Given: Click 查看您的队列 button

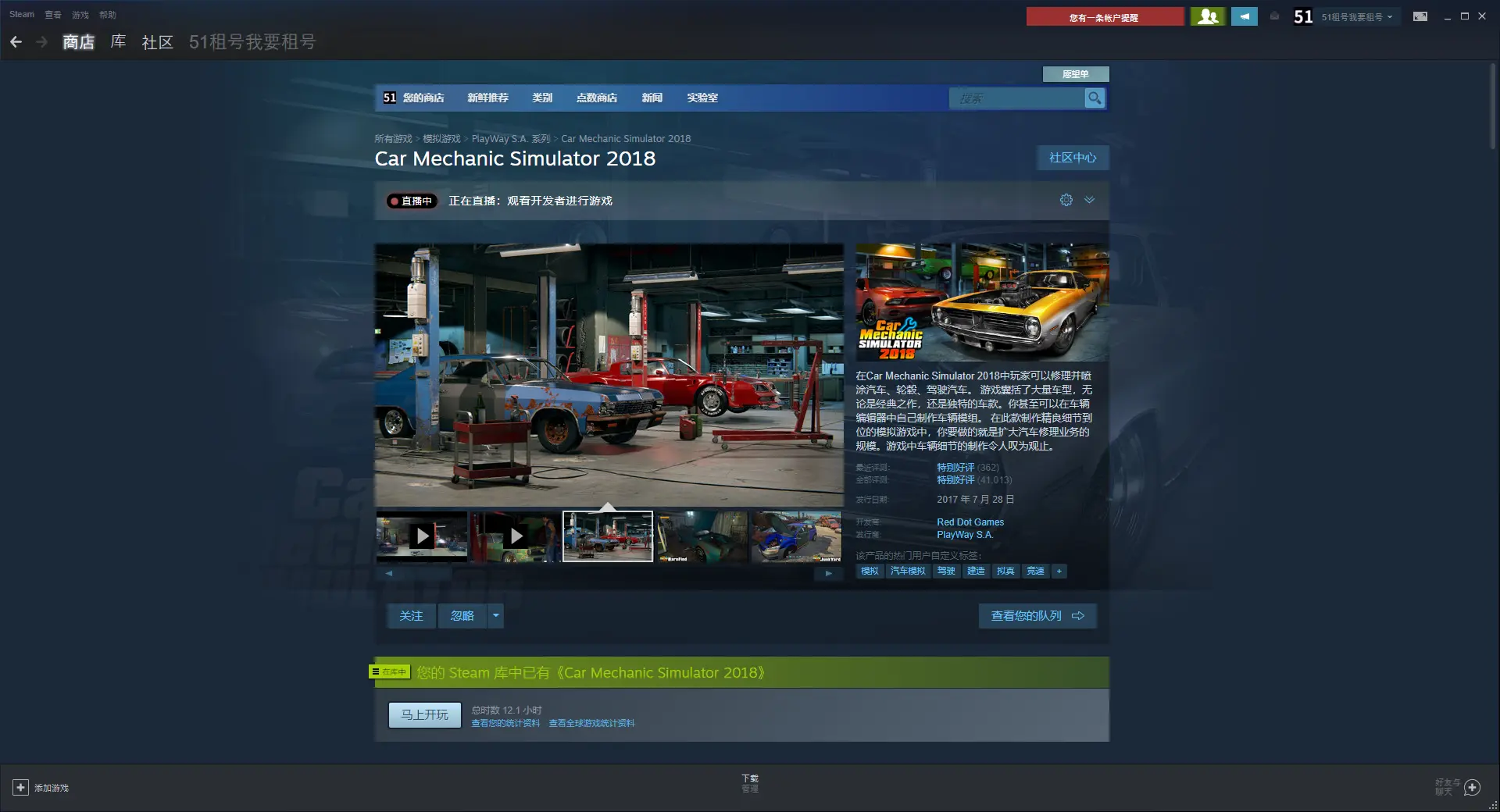Looking at the screenshot, I should pos(1037,616).
